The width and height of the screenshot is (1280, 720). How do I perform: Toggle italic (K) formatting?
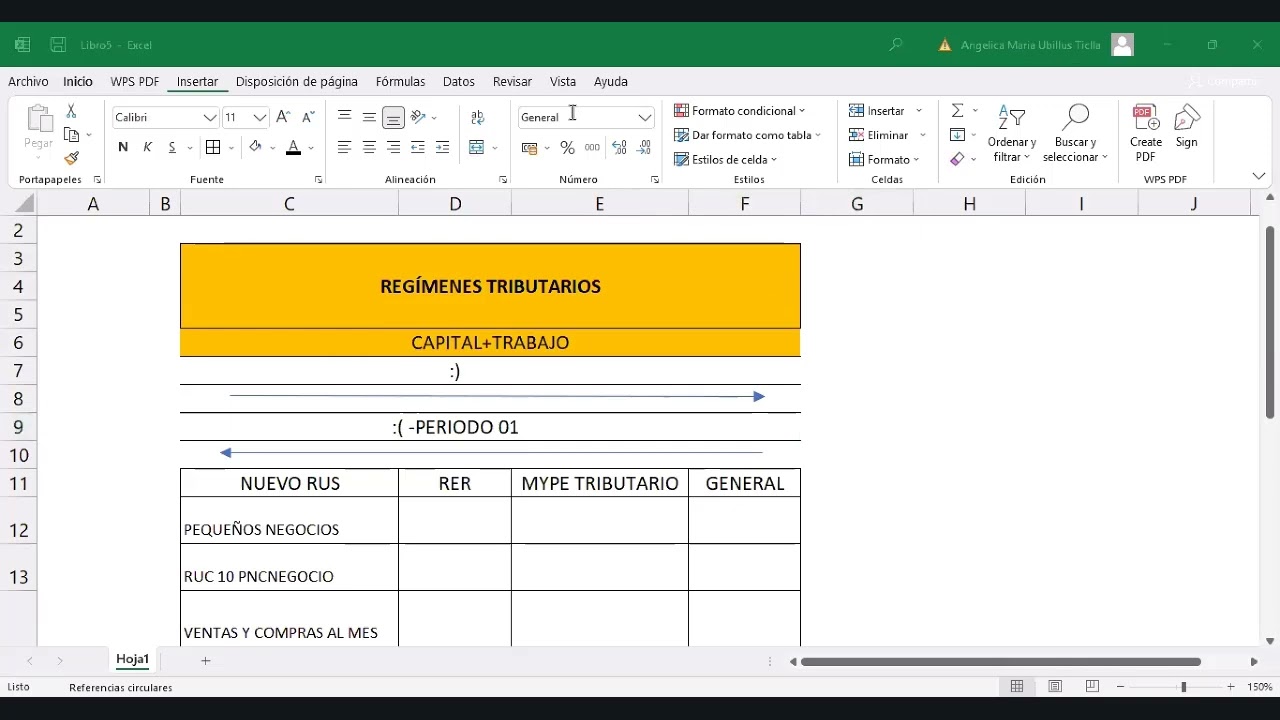(147, 147)
